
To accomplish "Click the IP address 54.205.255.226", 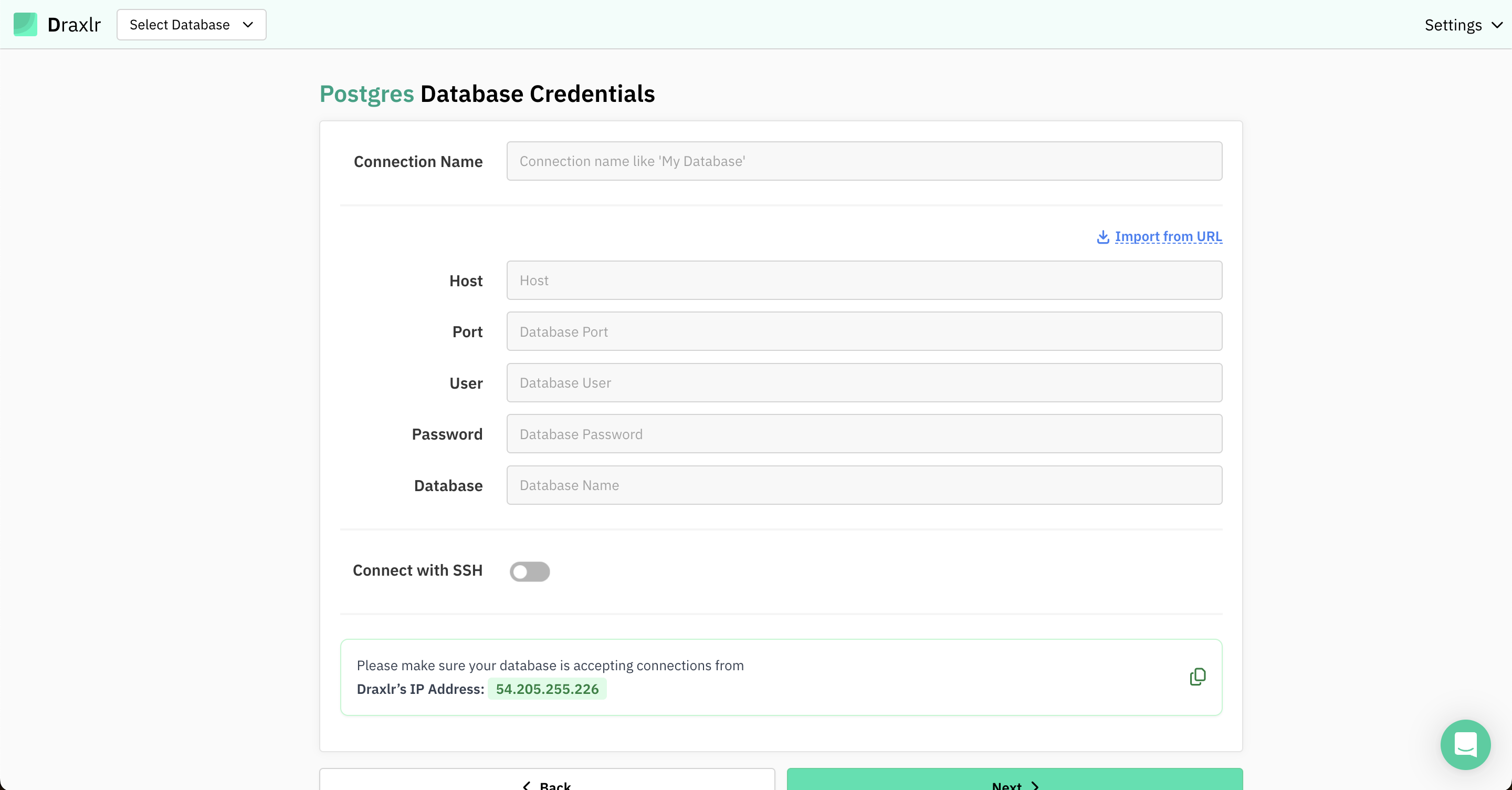I will [547, 689].
